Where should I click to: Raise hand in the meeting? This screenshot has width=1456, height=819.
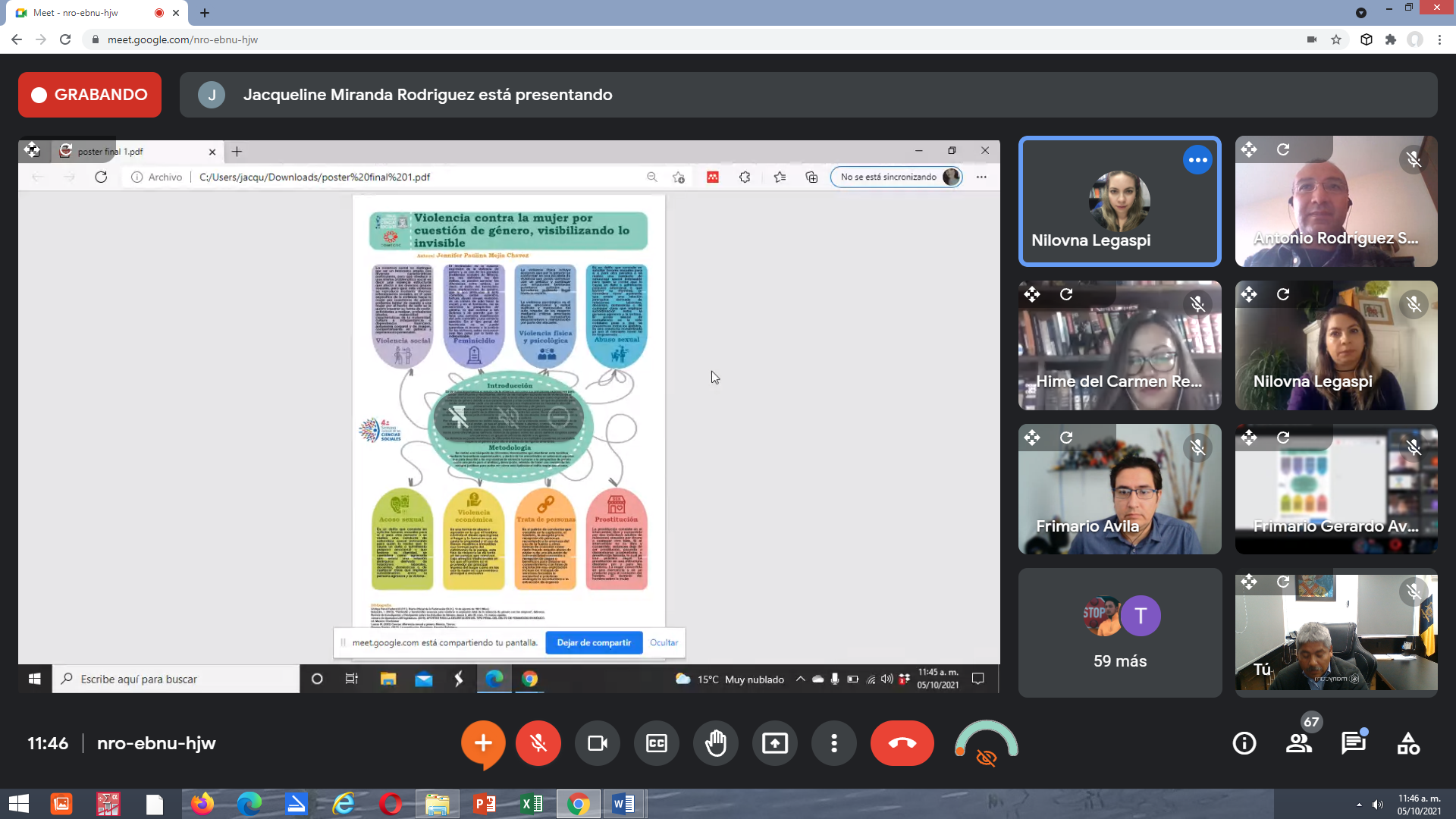716,743
